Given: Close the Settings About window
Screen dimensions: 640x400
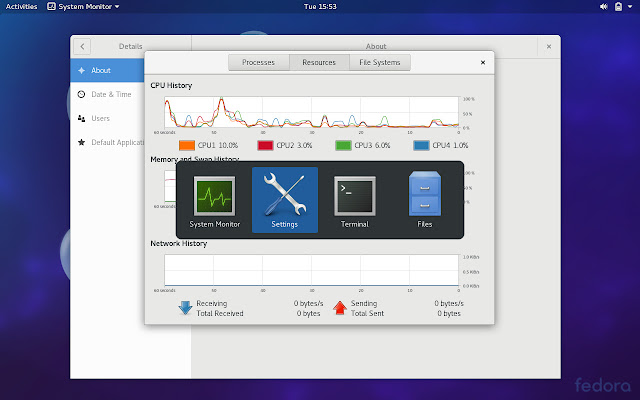Looking at the screenshot, I should 549,47.
